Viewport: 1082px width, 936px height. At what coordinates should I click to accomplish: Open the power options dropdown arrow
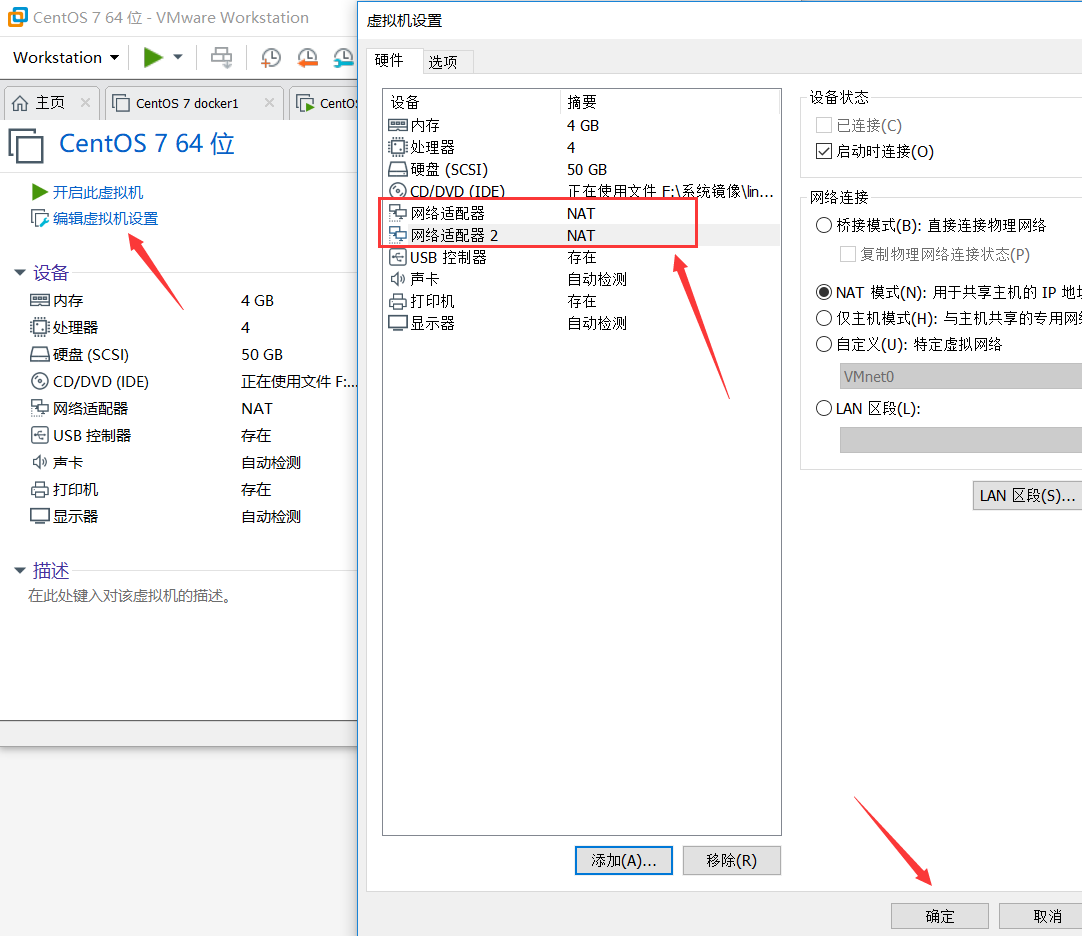click(x=178, y=57)
